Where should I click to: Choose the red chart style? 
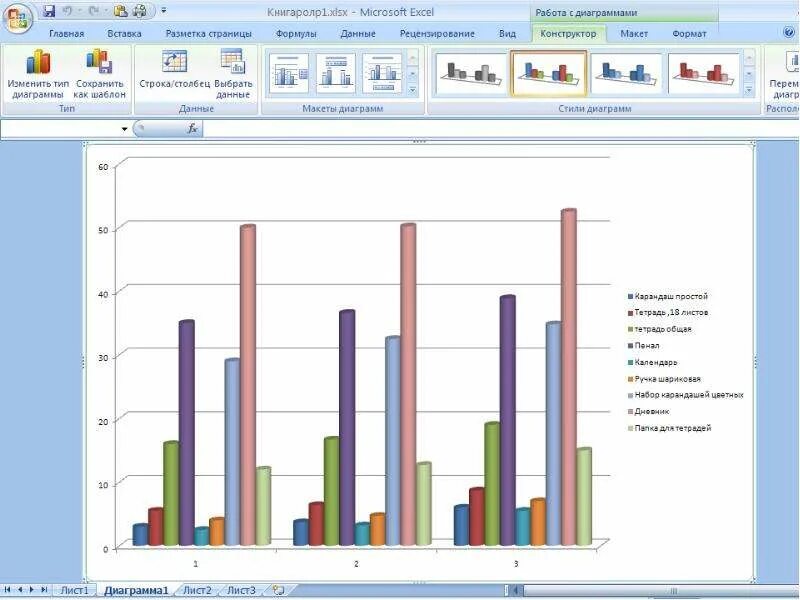(x=704, y=73)
